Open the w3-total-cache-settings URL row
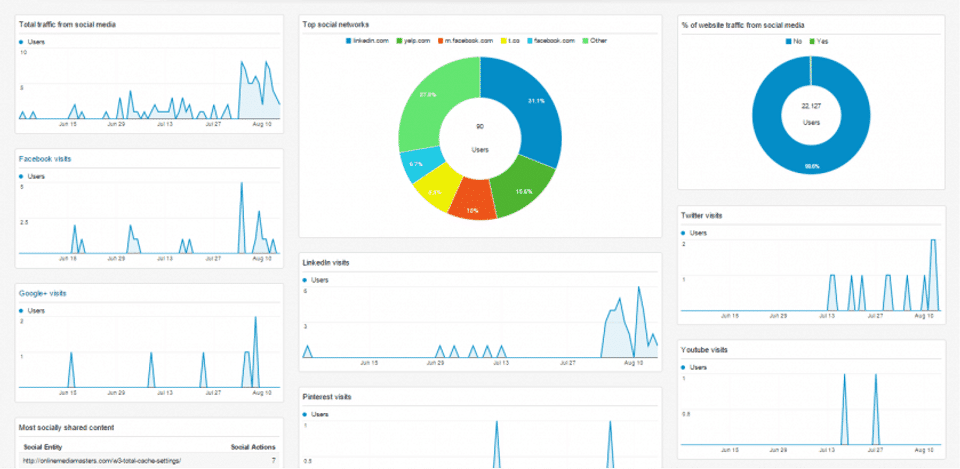Screen dimensions: 960x469 (x=149, y=460)
